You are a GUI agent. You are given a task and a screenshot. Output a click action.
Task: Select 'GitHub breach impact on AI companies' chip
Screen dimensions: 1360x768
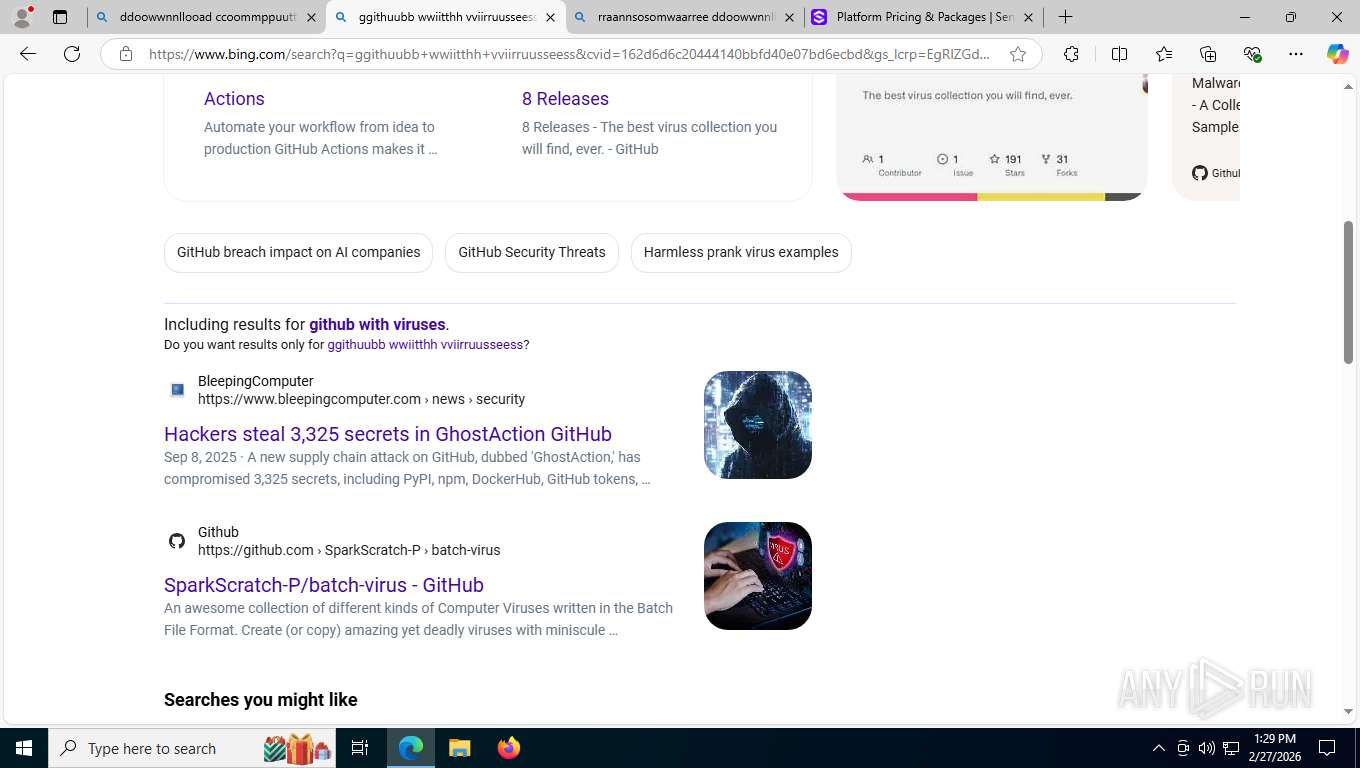tap(298, 252)
